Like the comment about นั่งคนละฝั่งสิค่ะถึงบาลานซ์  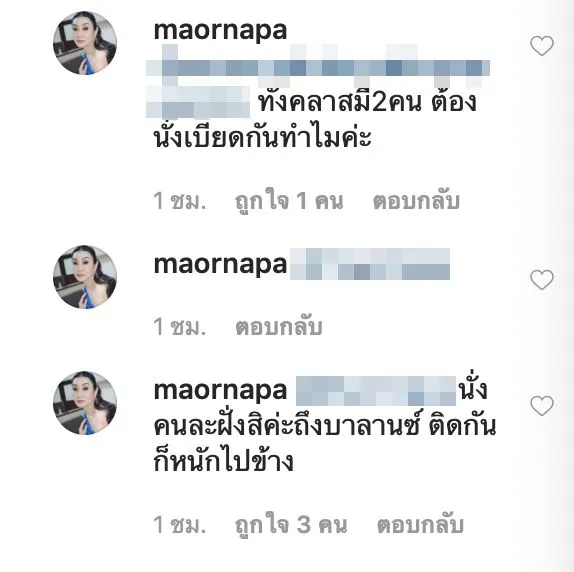click(x=542, y=405)
